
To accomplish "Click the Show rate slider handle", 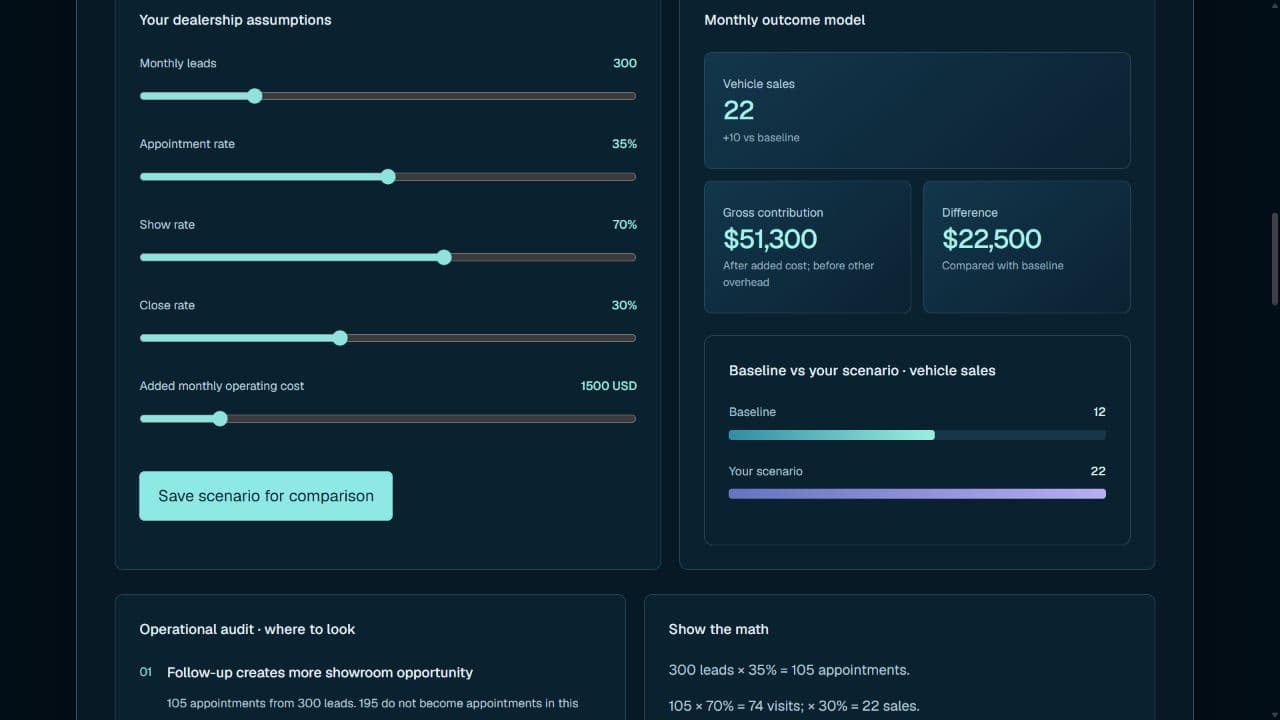I will click(444, 257).
